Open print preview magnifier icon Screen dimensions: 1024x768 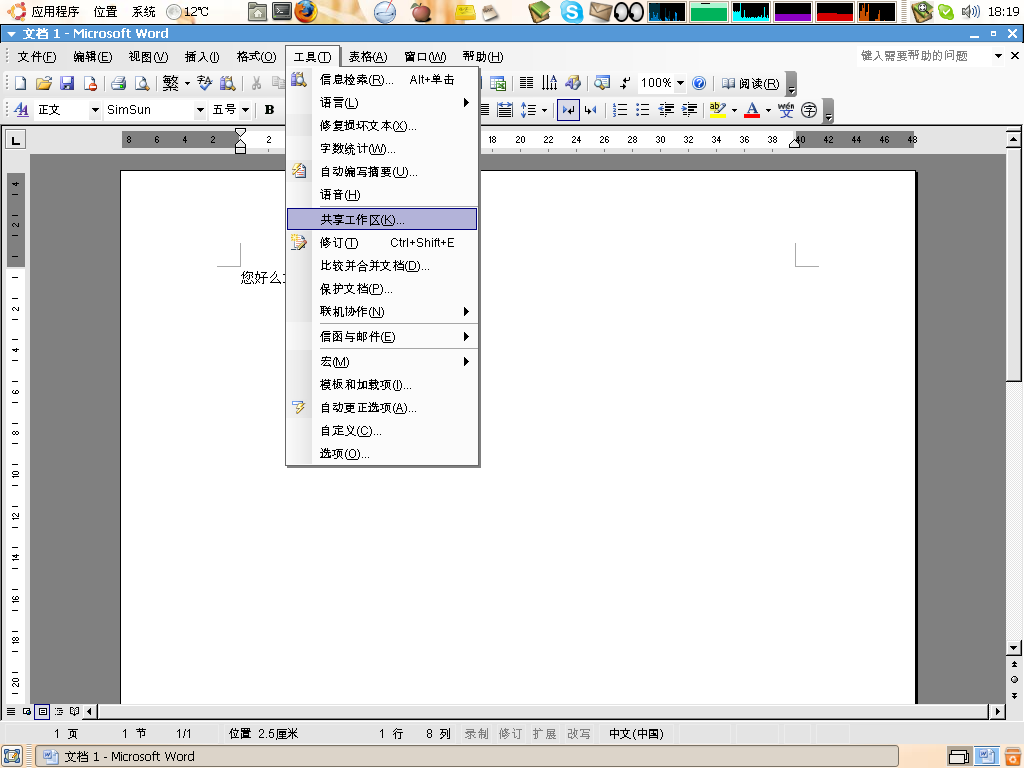click(141, 83)
